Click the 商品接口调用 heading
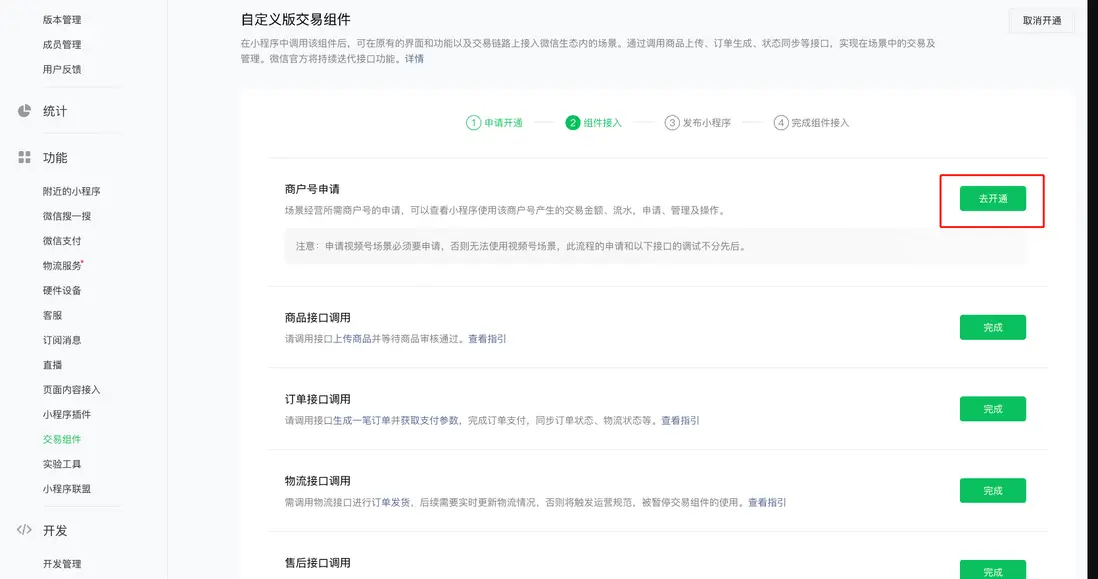This screenshot has height=579, width=1098. pos(317,317)
